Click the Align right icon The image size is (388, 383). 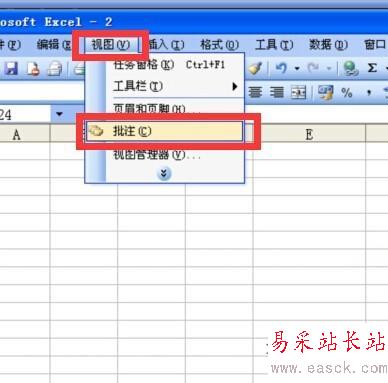click(277, 92)
